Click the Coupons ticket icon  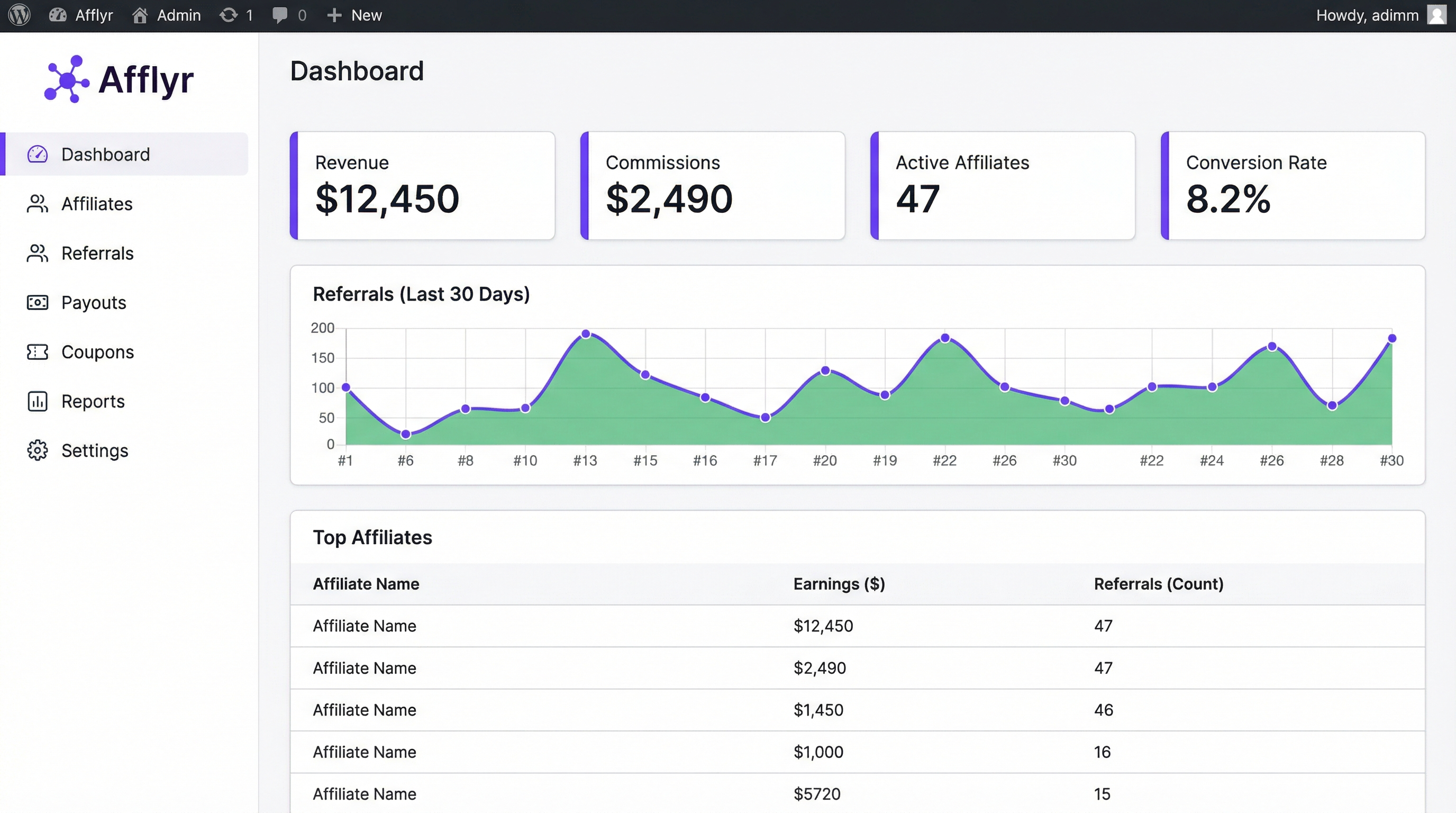[x=38, y=351]
